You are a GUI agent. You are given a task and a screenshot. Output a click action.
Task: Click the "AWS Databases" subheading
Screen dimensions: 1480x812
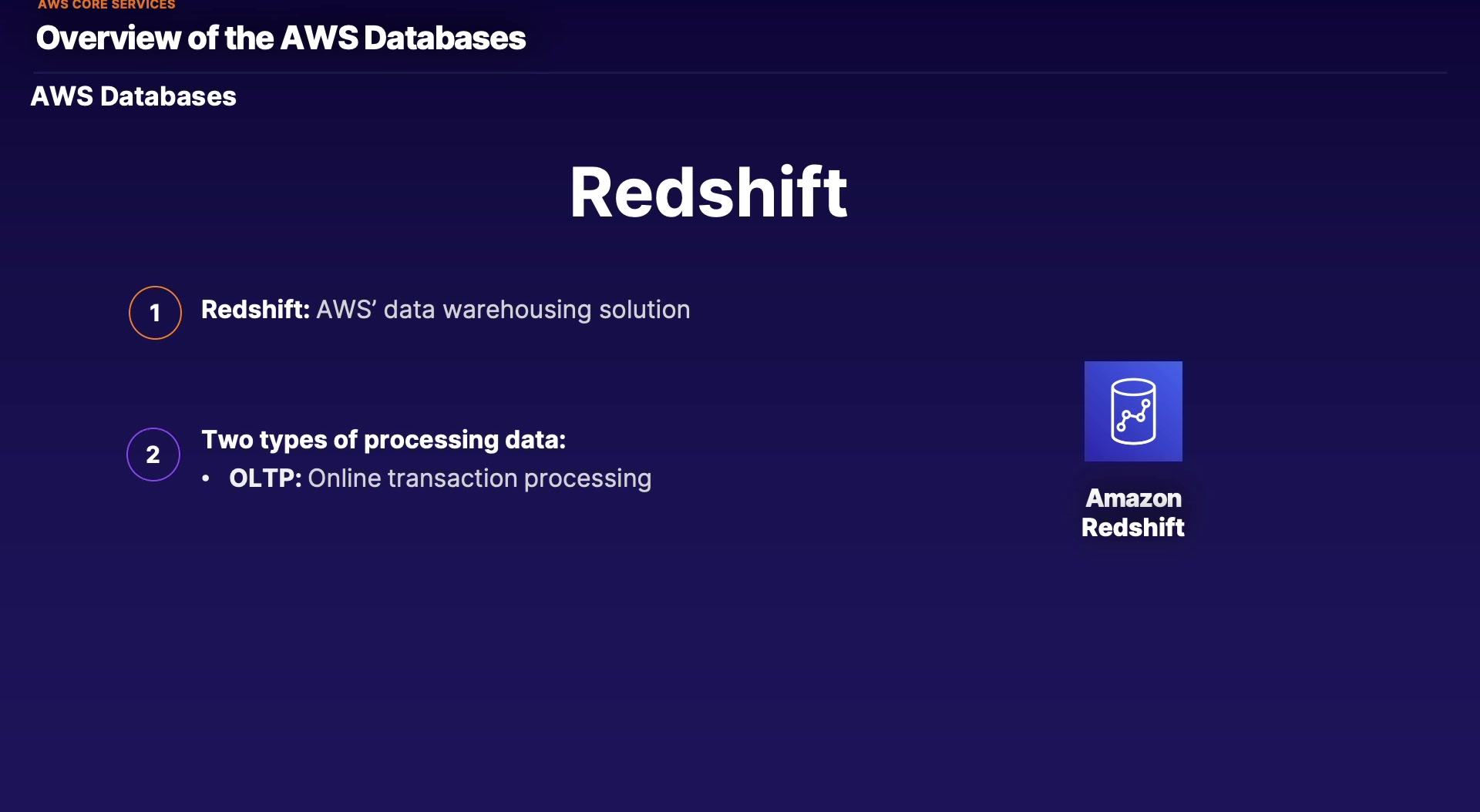coord(133,96)
